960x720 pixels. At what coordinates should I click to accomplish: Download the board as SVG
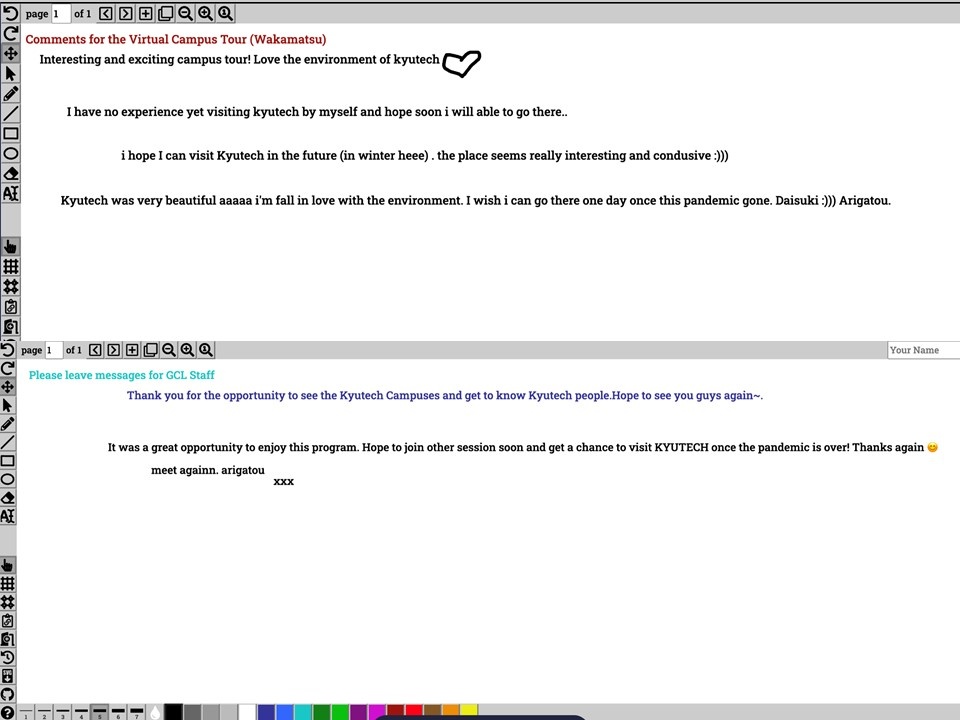7,676
